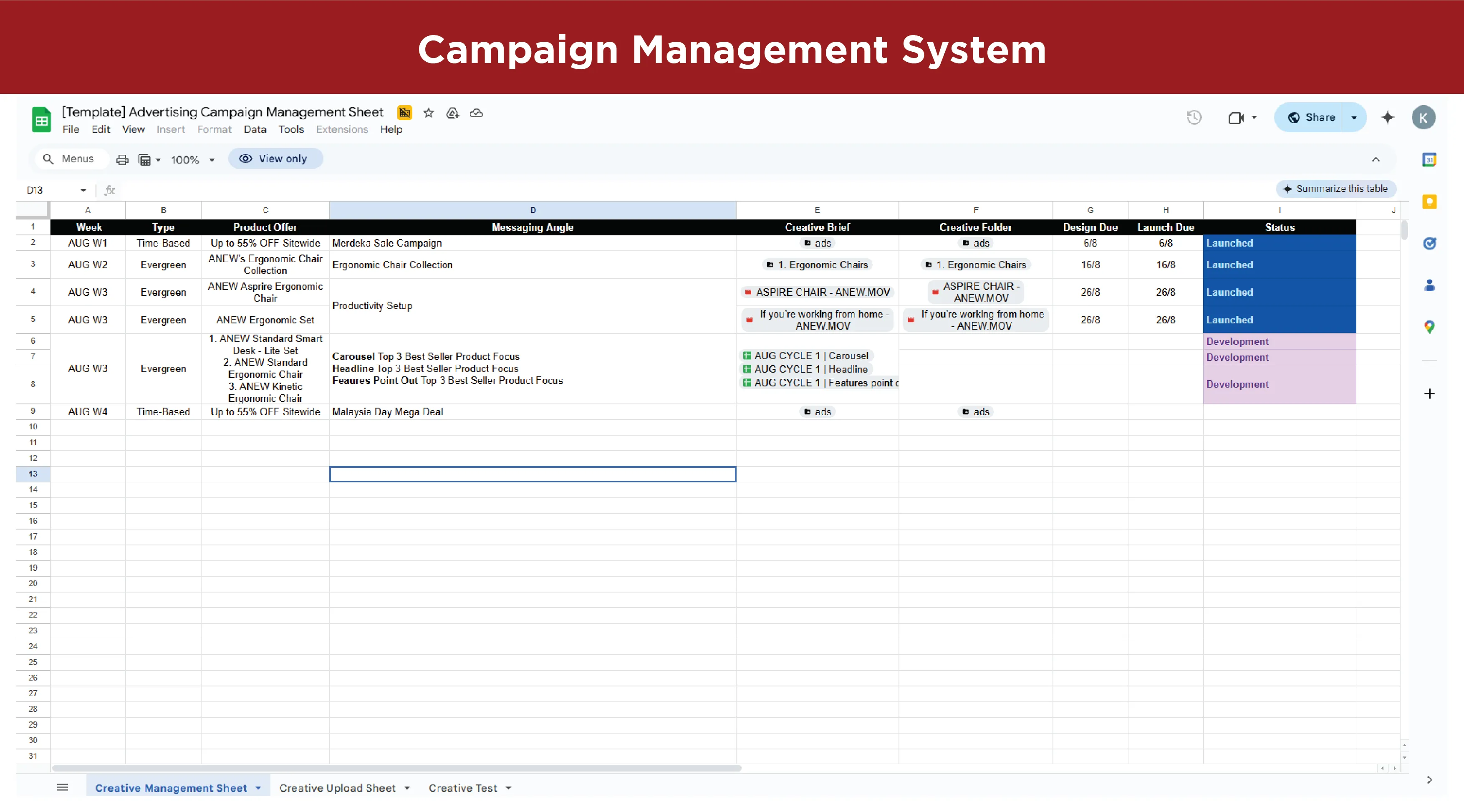Open Google Calendar side panel
Image resolution: width=1464 pixels, height=812 pixels.
point(1429,160)
